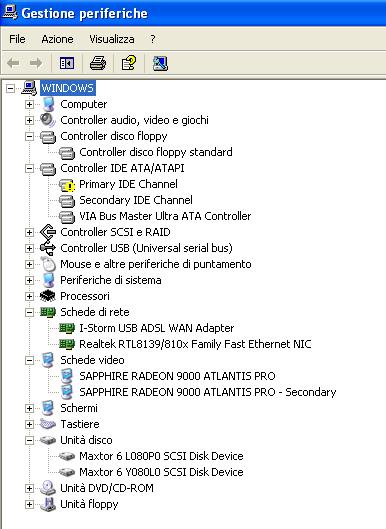Image resolution: width=386 pixels, height=529 pixels.
Task: Expand the Tastiere node
Action: click(29, 424)
